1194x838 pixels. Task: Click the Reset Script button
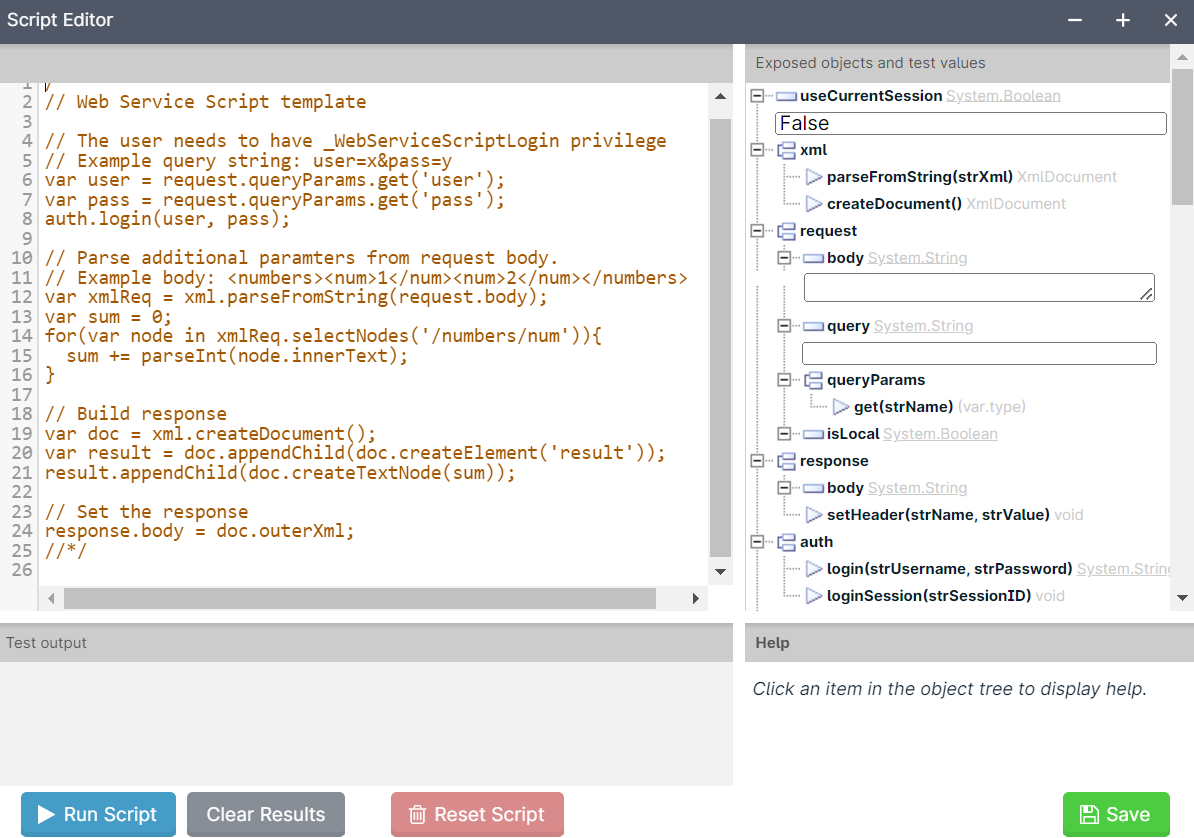pyautogui.click(x=477, y=814)
